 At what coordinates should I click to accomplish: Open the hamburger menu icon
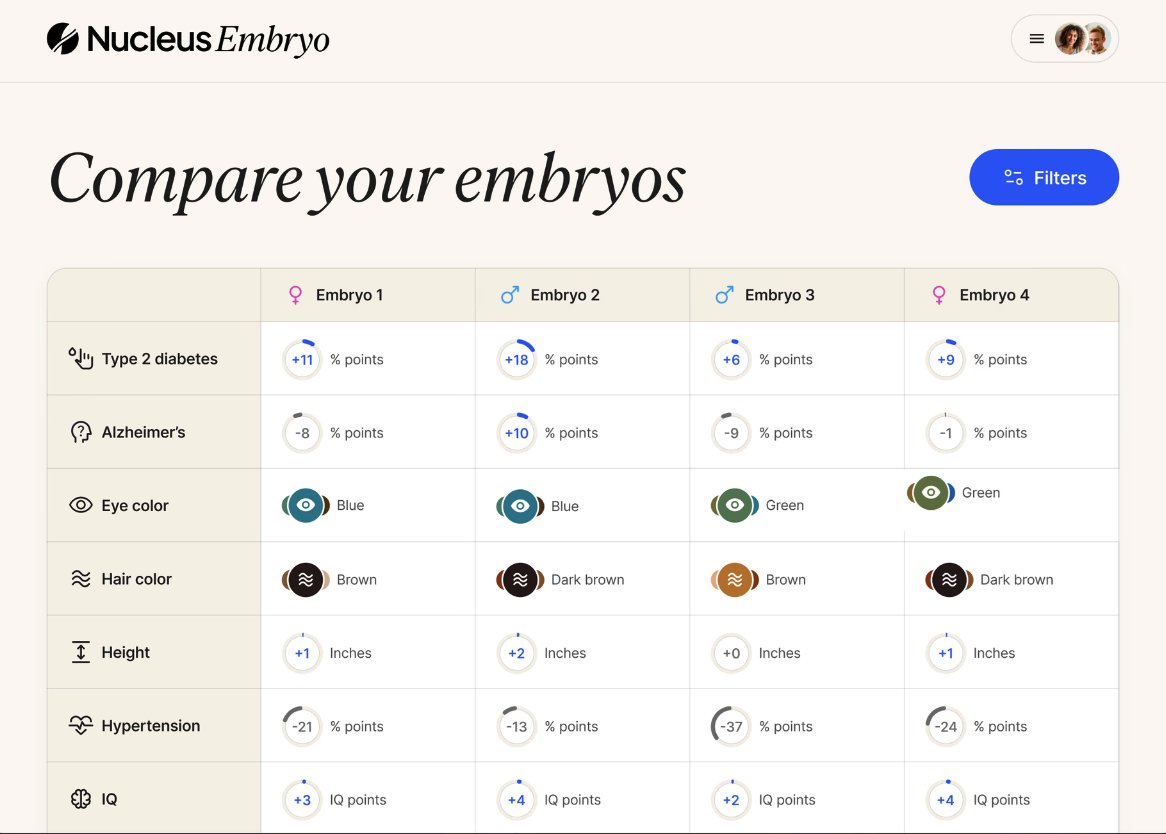(x=1037, y=39)
